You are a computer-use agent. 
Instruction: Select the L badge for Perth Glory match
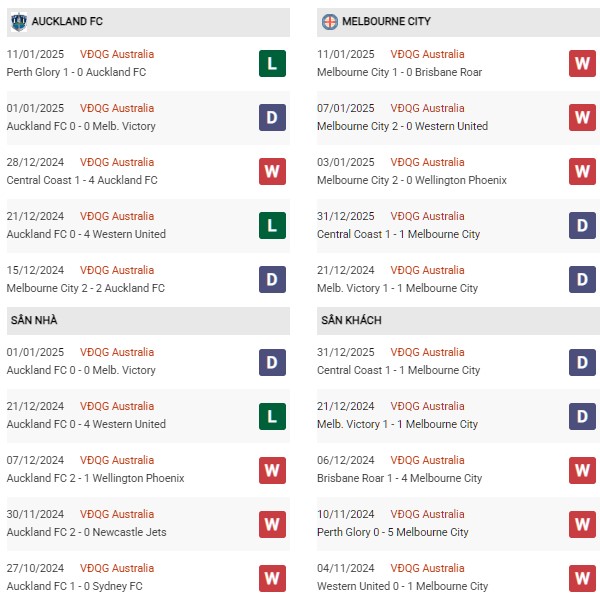pyautogui.click(x=272, y=64)
